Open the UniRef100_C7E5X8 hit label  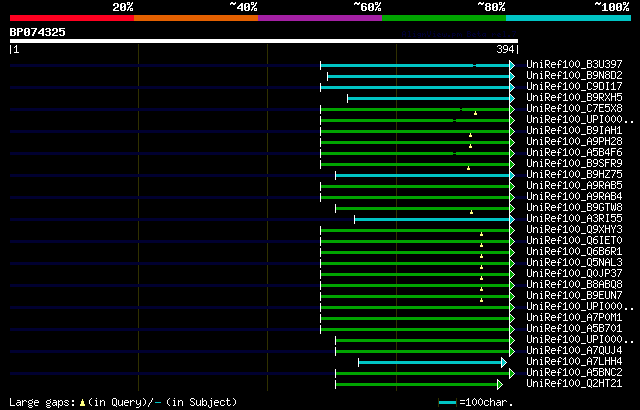point(574,109)
